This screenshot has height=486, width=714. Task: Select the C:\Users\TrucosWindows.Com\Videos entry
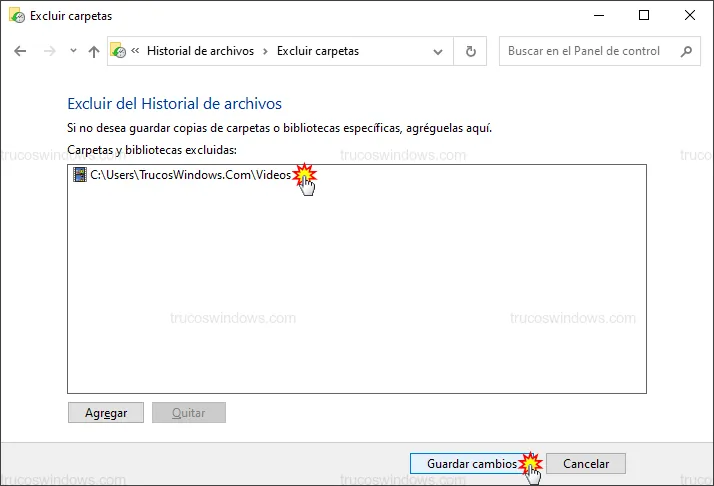point(190,175)
